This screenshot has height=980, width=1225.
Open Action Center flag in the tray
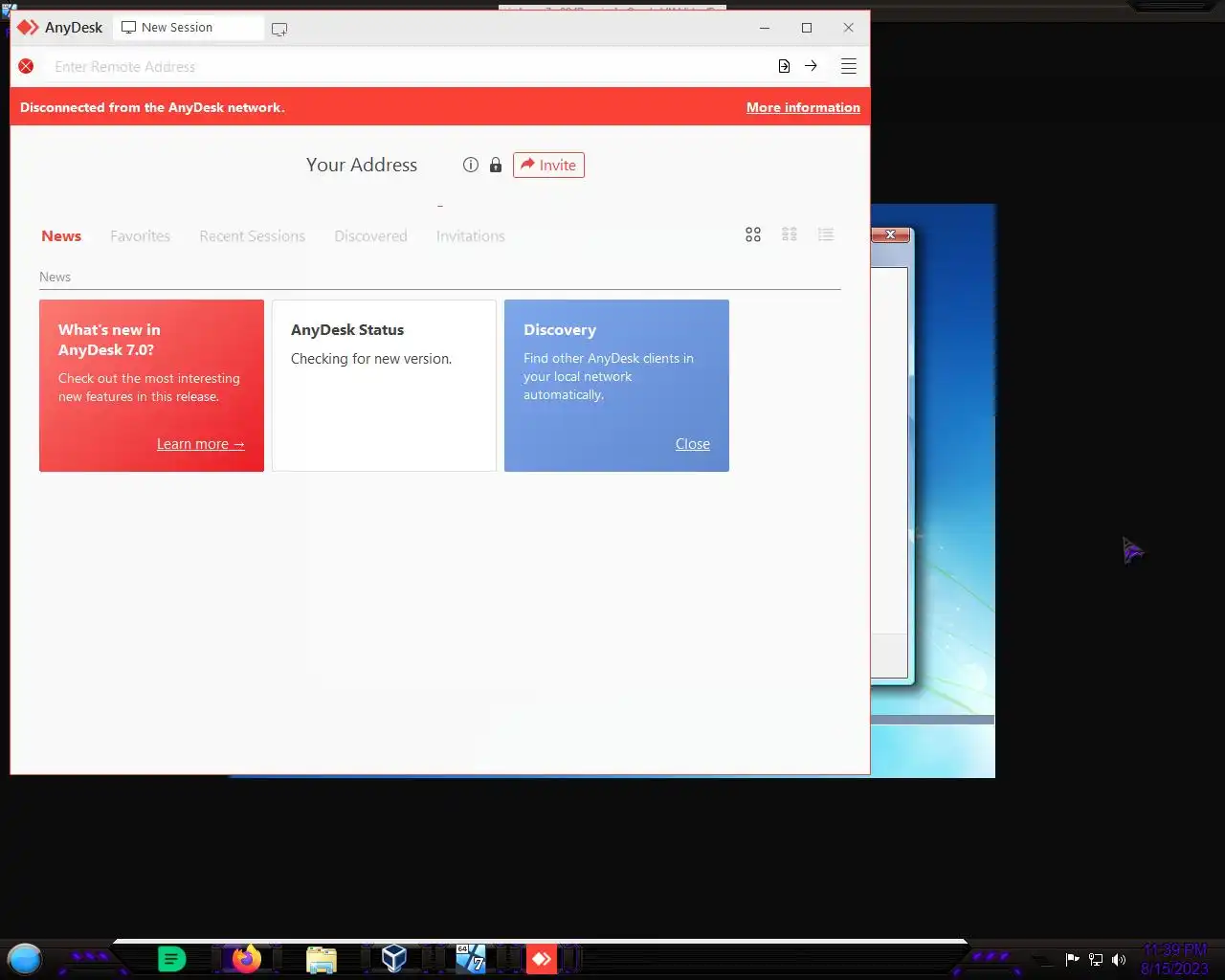(x=1073, y=959)
